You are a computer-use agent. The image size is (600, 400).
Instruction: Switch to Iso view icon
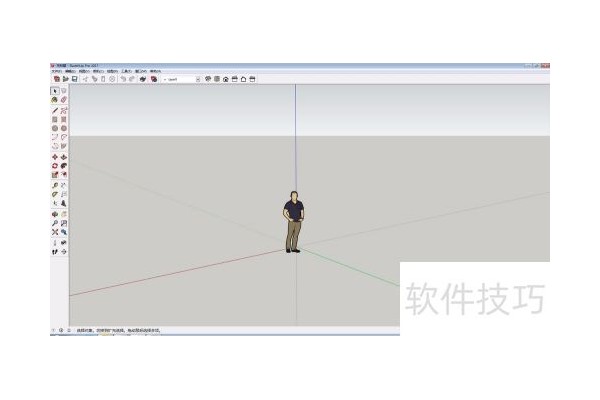pyautogui.click(x=208, y=79)
